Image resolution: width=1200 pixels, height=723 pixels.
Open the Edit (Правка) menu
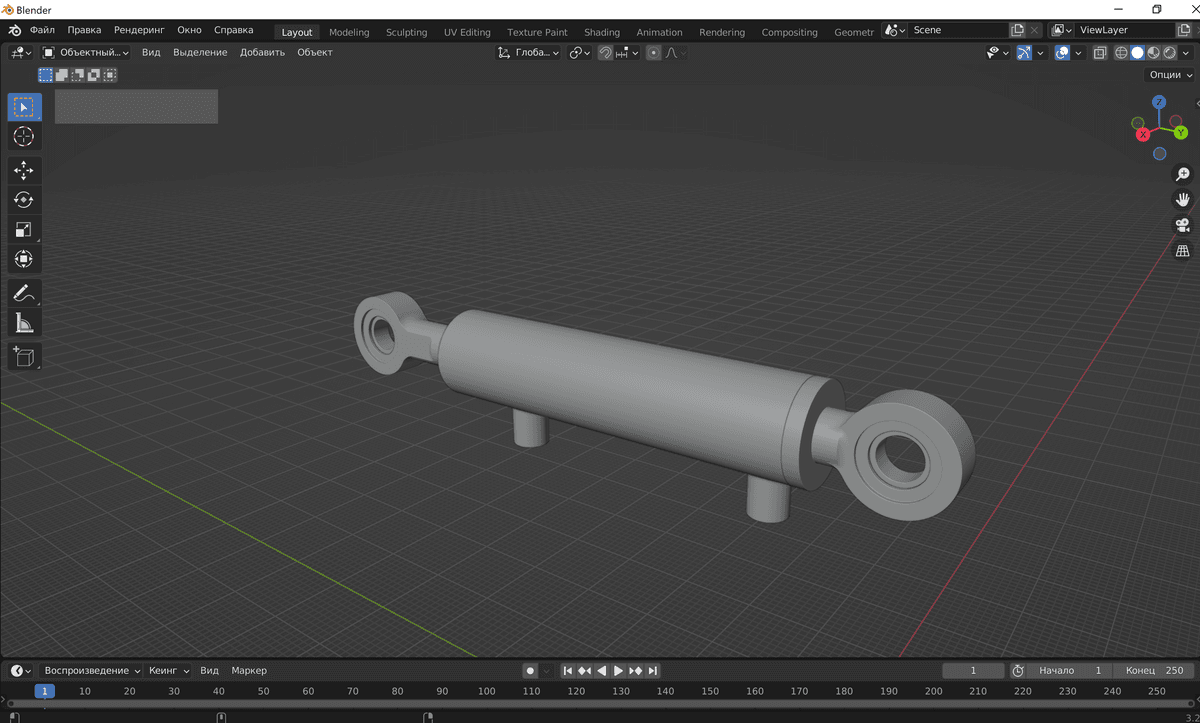pyautogui.click(x=85, y=30)
